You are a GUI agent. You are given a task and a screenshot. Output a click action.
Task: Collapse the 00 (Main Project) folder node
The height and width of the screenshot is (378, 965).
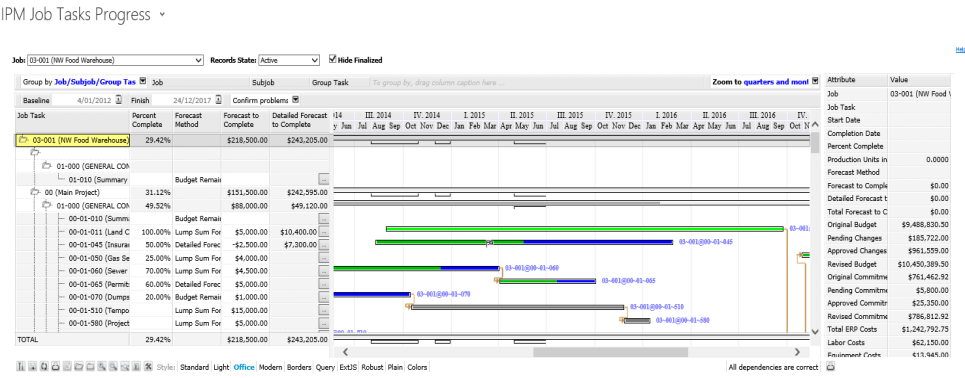[x=35, y=193]
